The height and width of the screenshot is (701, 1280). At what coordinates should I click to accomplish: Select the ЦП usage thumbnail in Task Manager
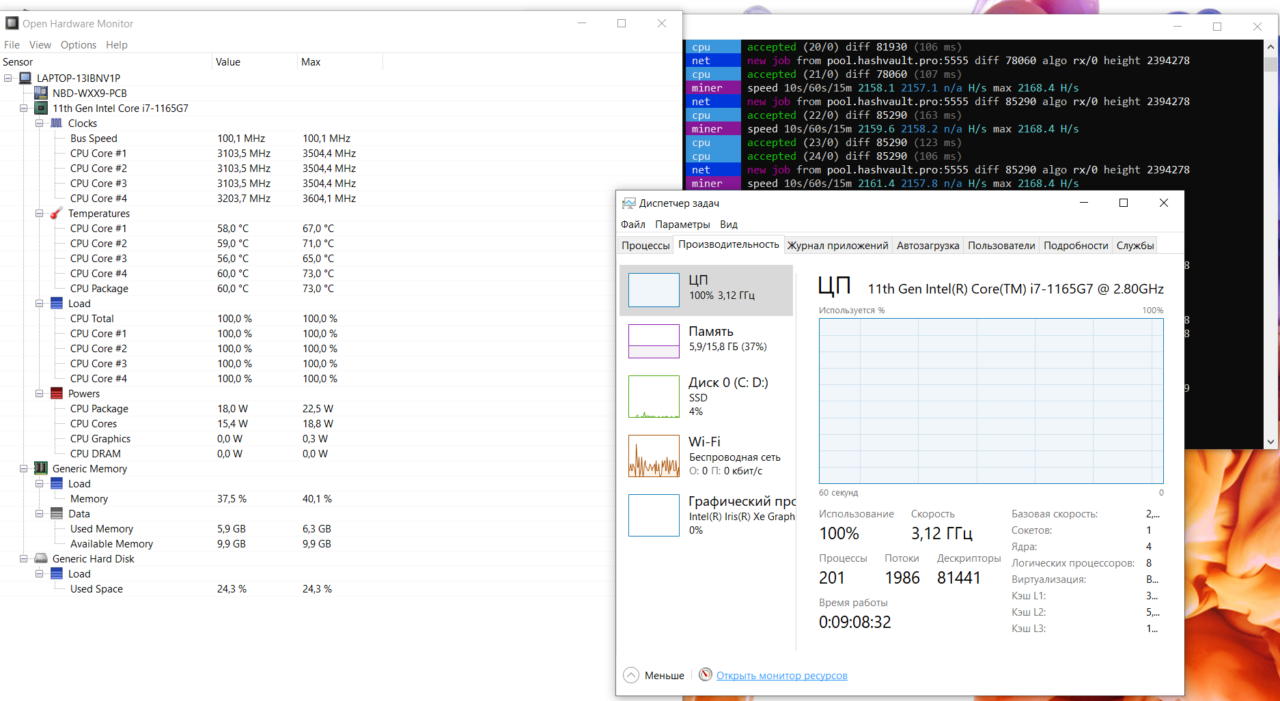pos(653,290)
